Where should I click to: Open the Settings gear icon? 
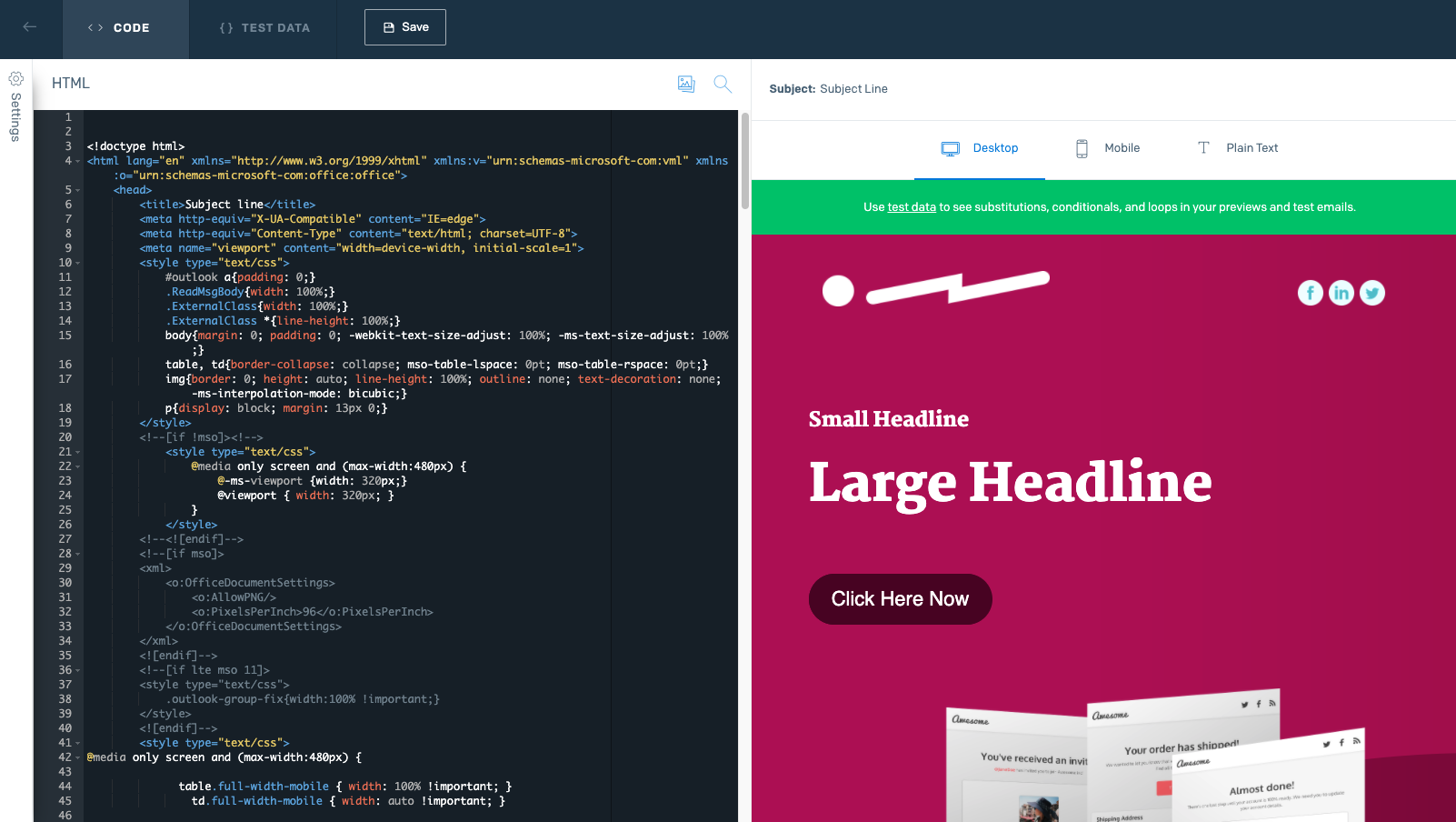pyautogui.click(x=15, y=79)
